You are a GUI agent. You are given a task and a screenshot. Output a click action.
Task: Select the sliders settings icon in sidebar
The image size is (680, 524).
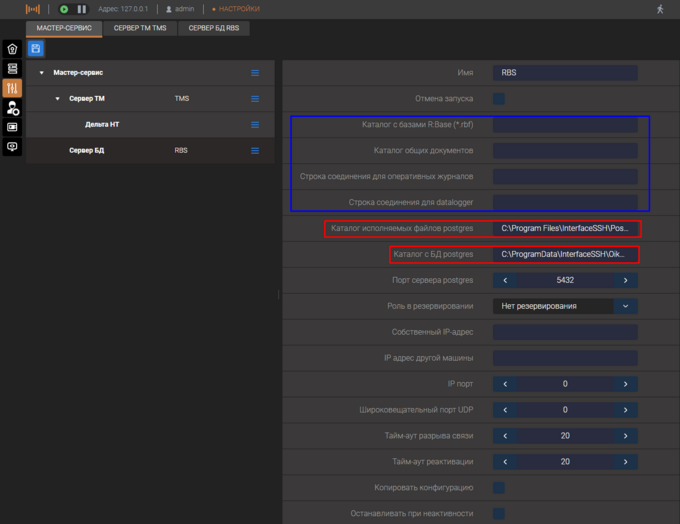(x=12, y=88)
